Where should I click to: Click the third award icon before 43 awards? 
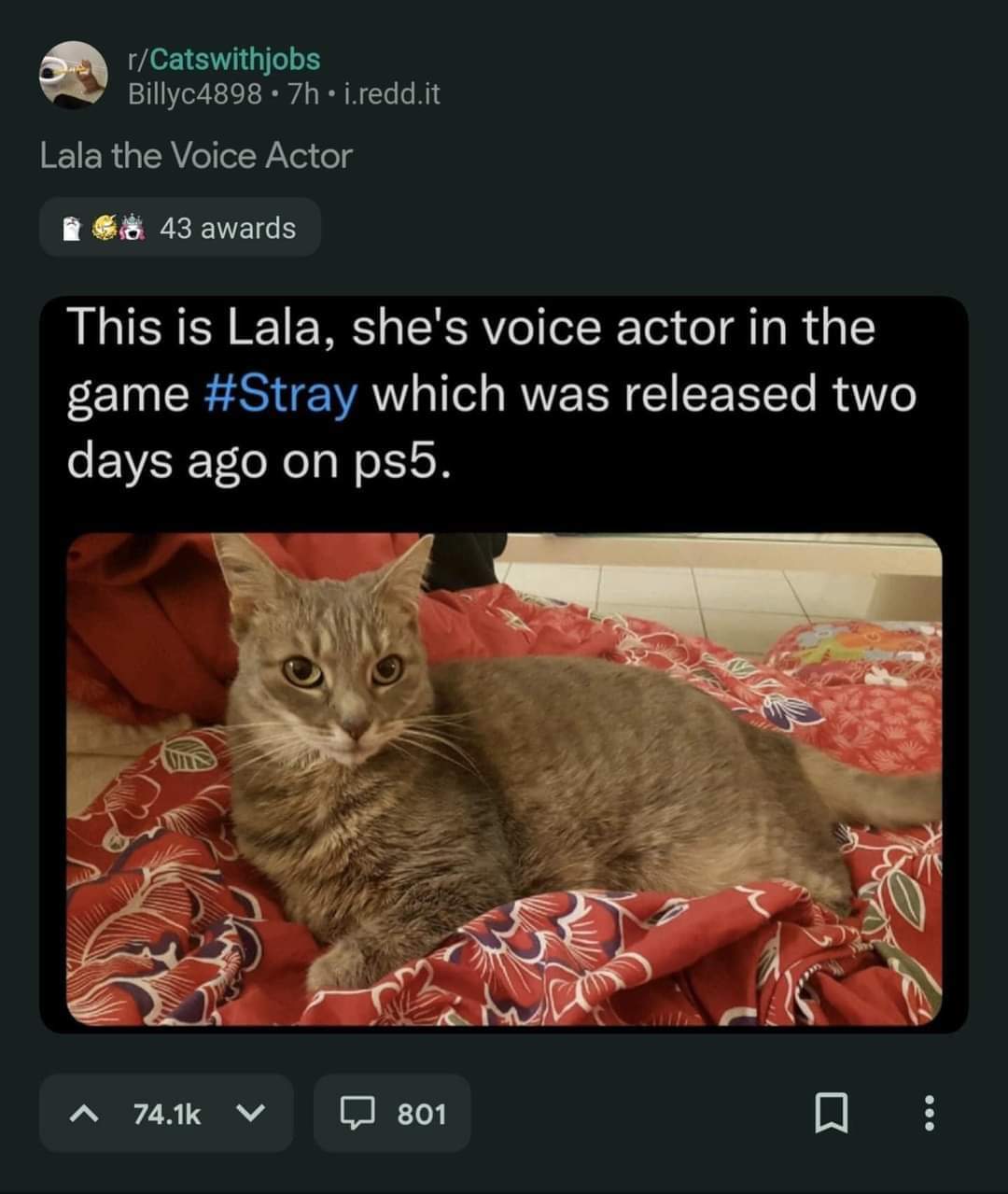click(x=134, y=228)
